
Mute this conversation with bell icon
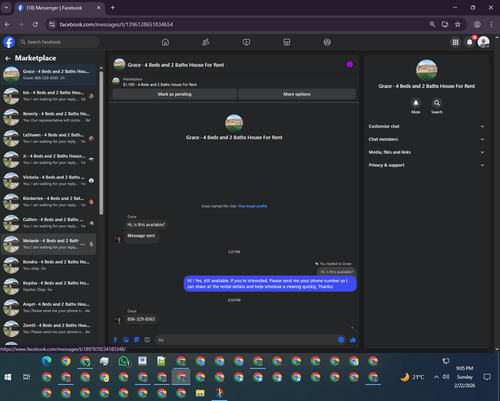(x=416, y=103)
